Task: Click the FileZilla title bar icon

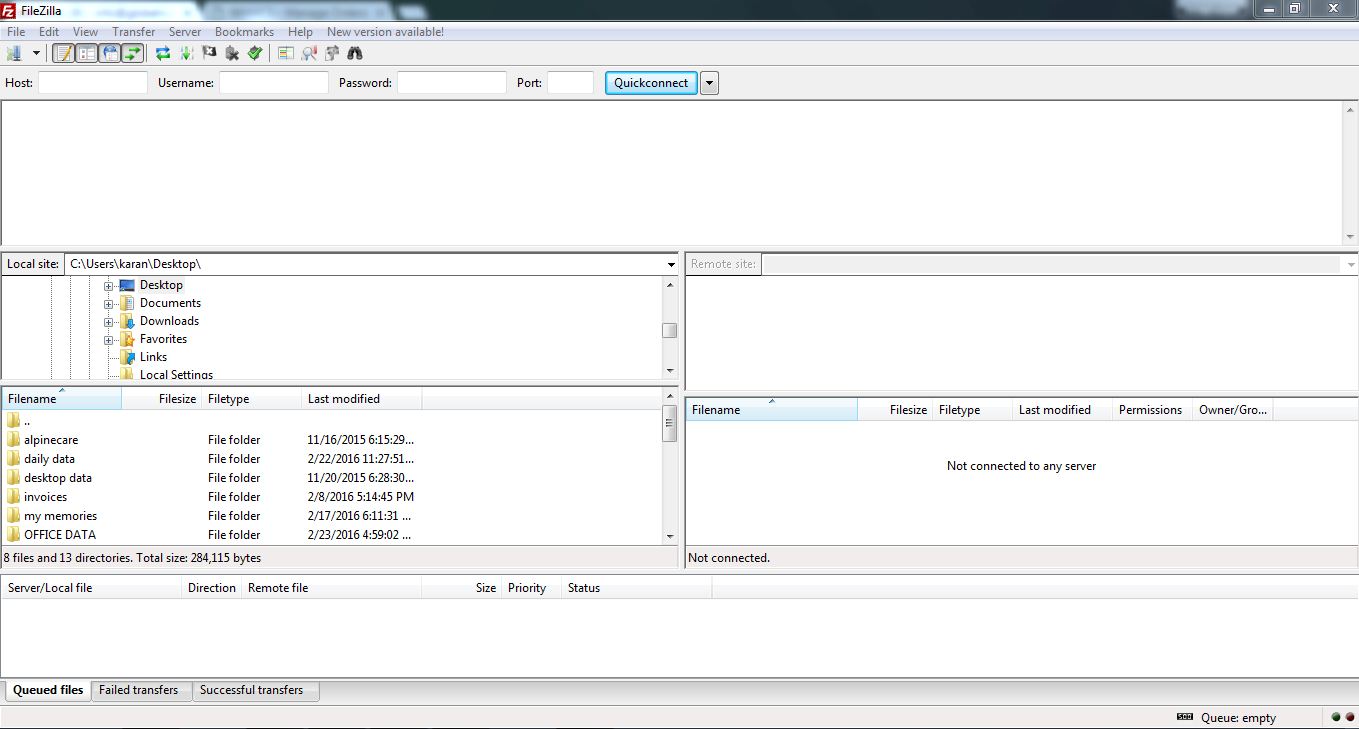Action: 8,10
